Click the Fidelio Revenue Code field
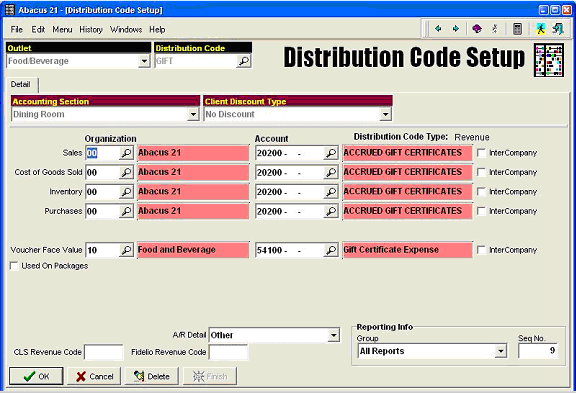The image size is (576, 393). click(228, 352)
